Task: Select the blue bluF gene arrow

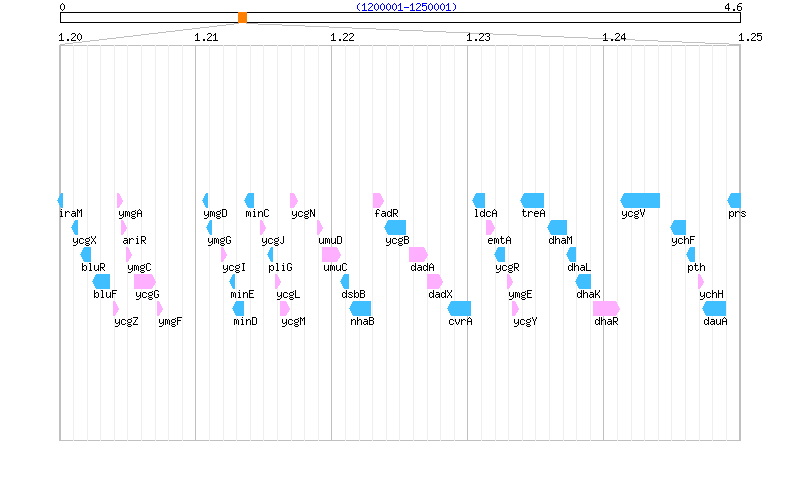Action: click(x=103, y=281)
